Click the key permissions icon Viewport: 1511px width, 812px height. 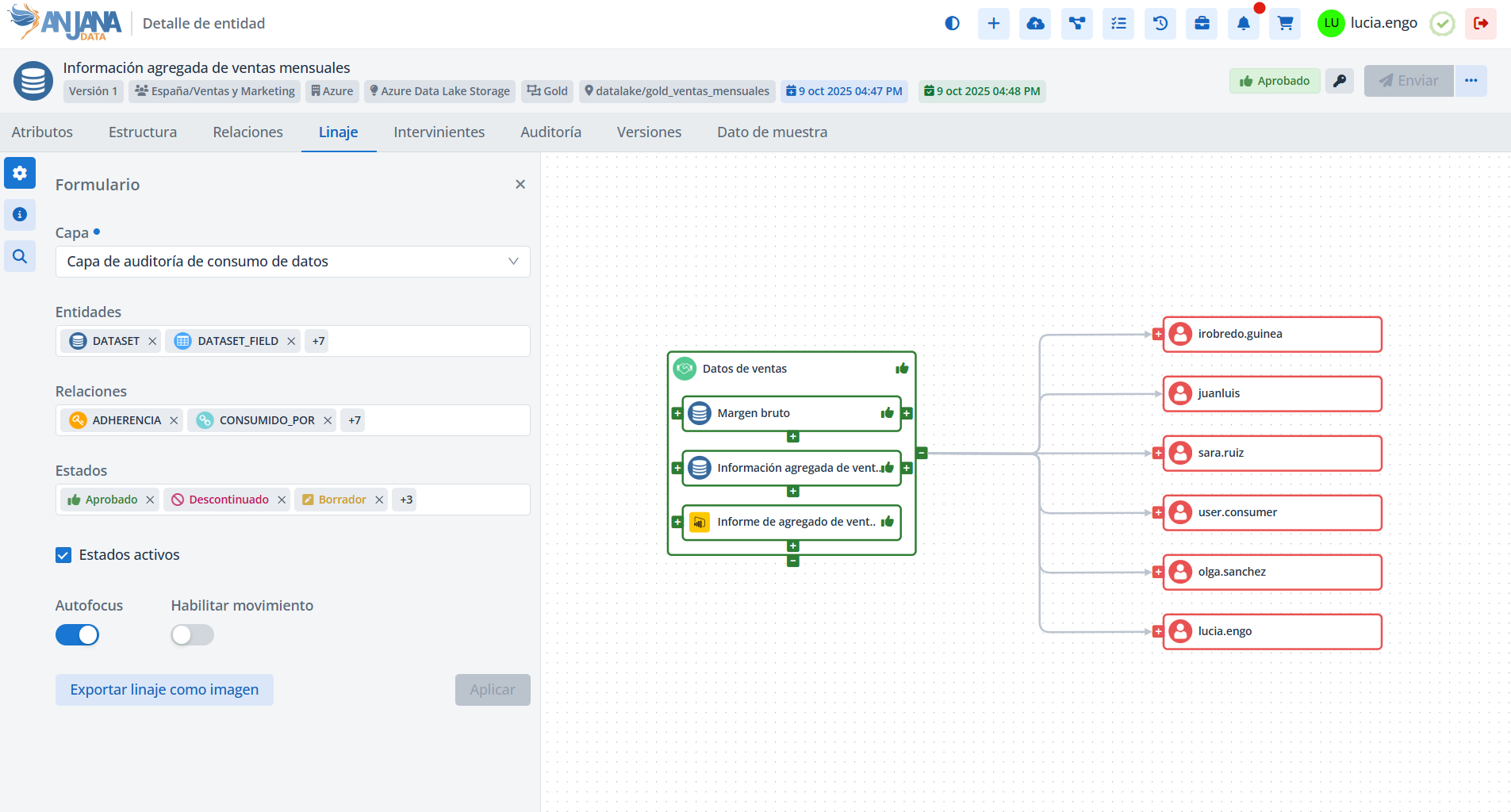point(1339,81)
